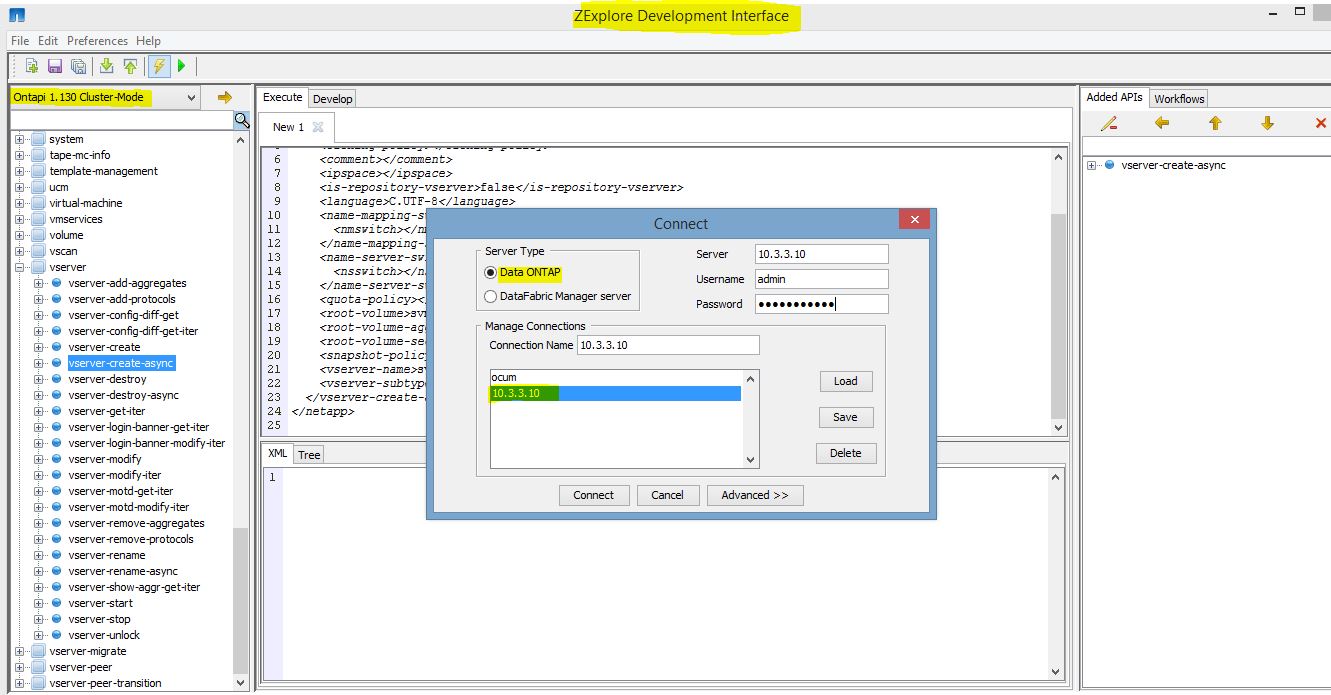Switch to the Workflows tab
The height and width of the screenshot is (695, 1331).
(1179, 98)
